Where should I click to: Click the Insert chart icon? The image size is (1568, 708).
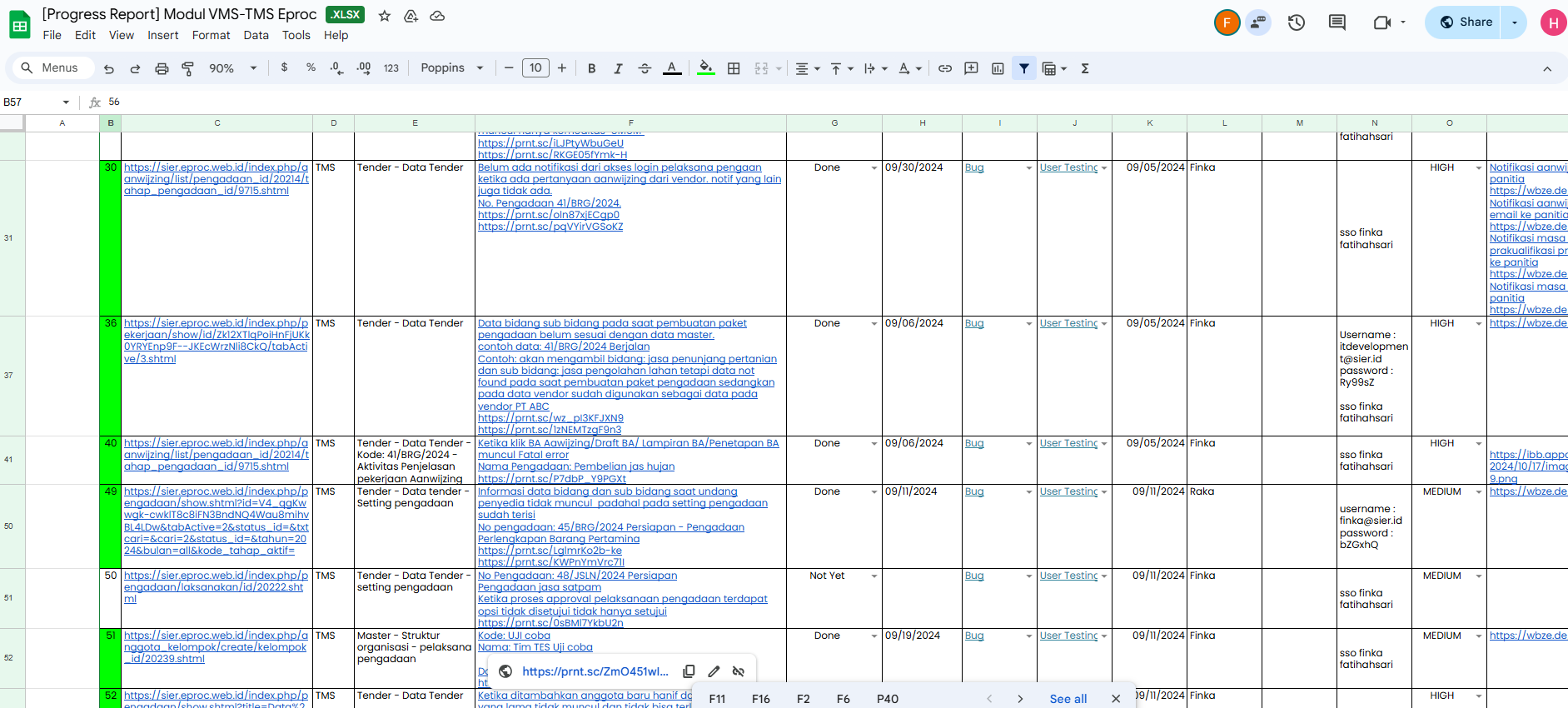[998, 68]
